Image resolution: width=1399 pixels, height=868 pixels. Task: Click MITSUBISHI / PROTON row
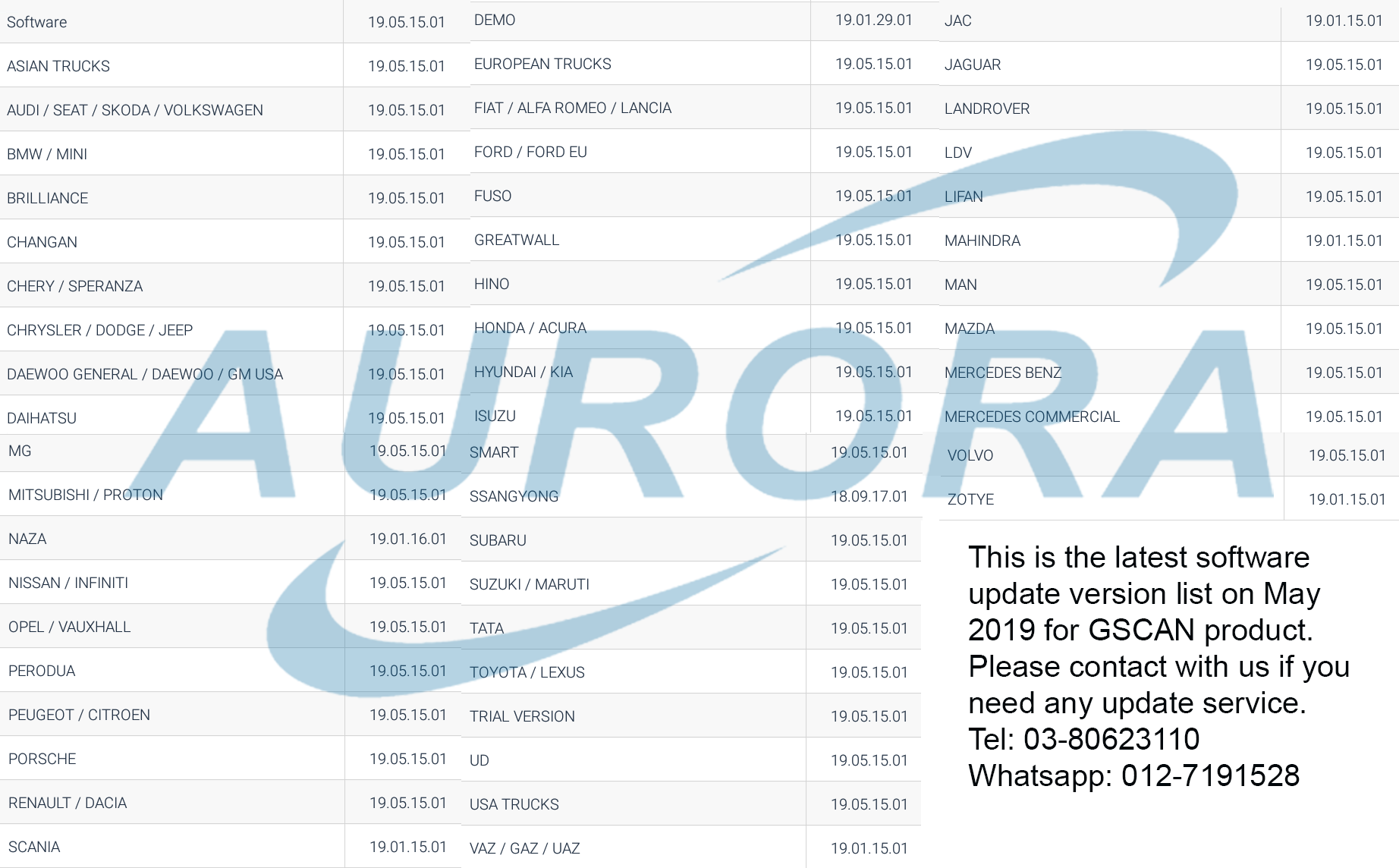tap(86, 495)
